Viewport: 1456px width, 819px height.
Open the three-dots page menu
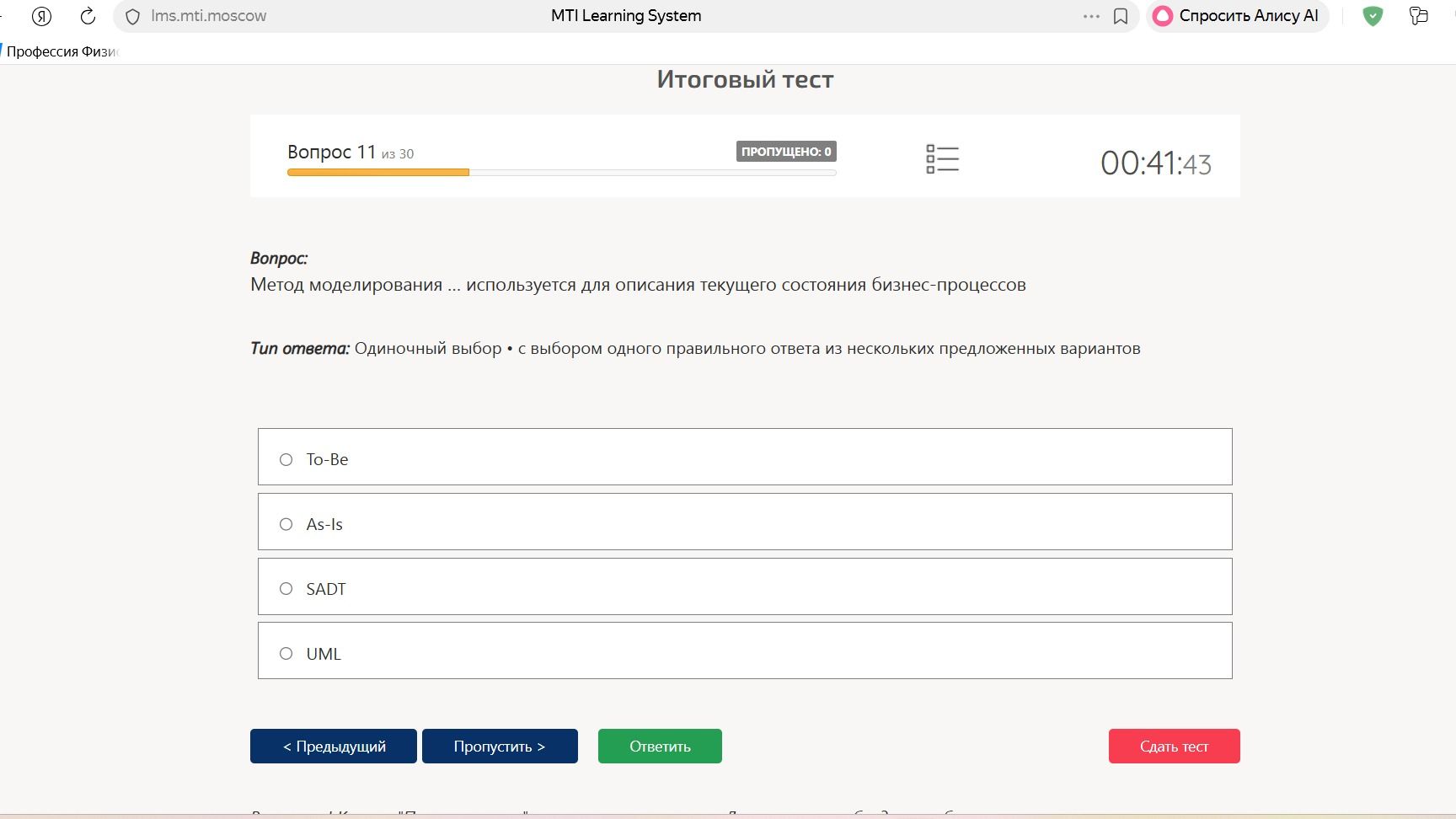(x=1091, y=16)
